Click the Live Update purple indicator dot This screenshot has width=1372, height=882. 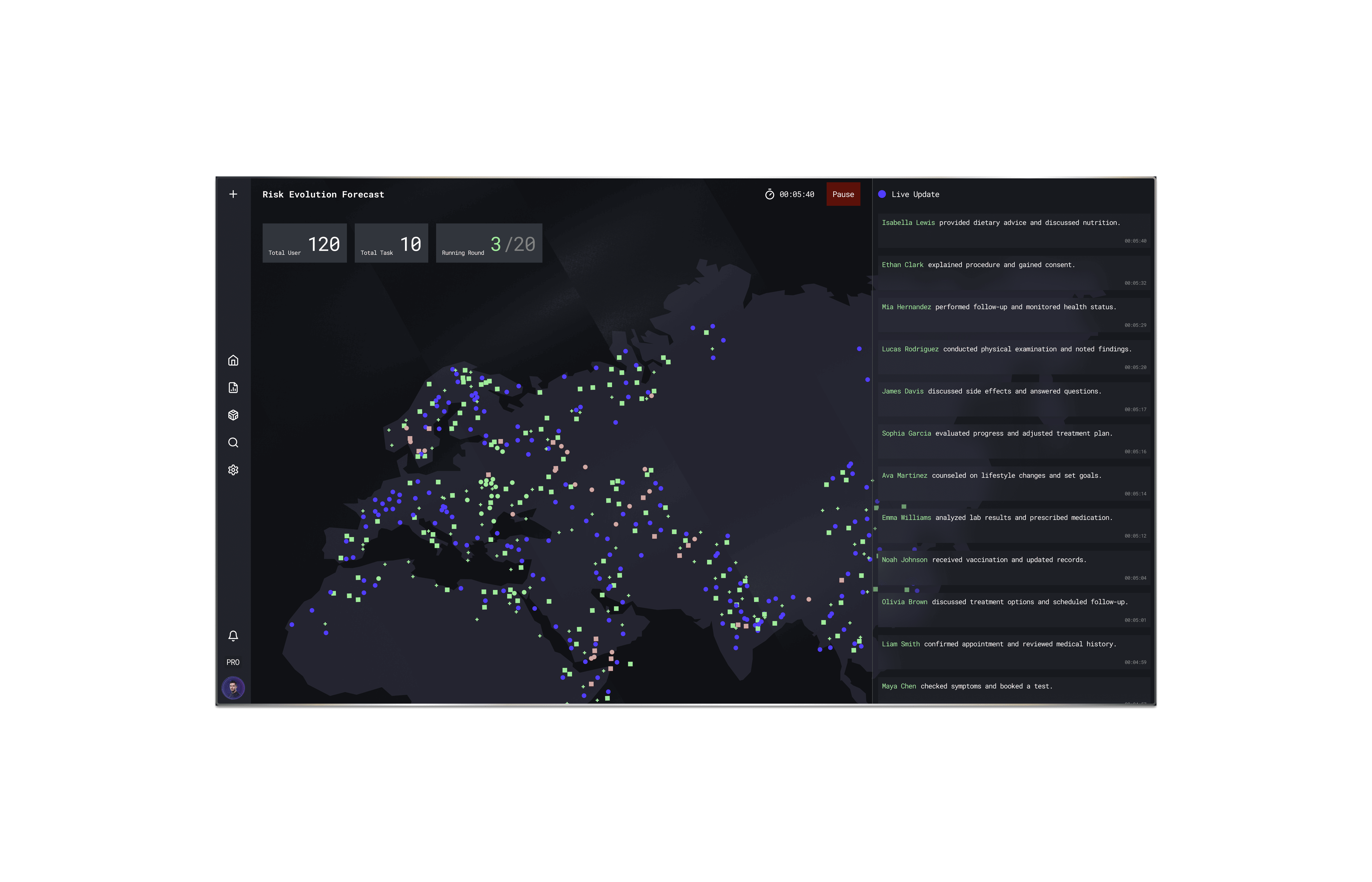pos(882,194)
